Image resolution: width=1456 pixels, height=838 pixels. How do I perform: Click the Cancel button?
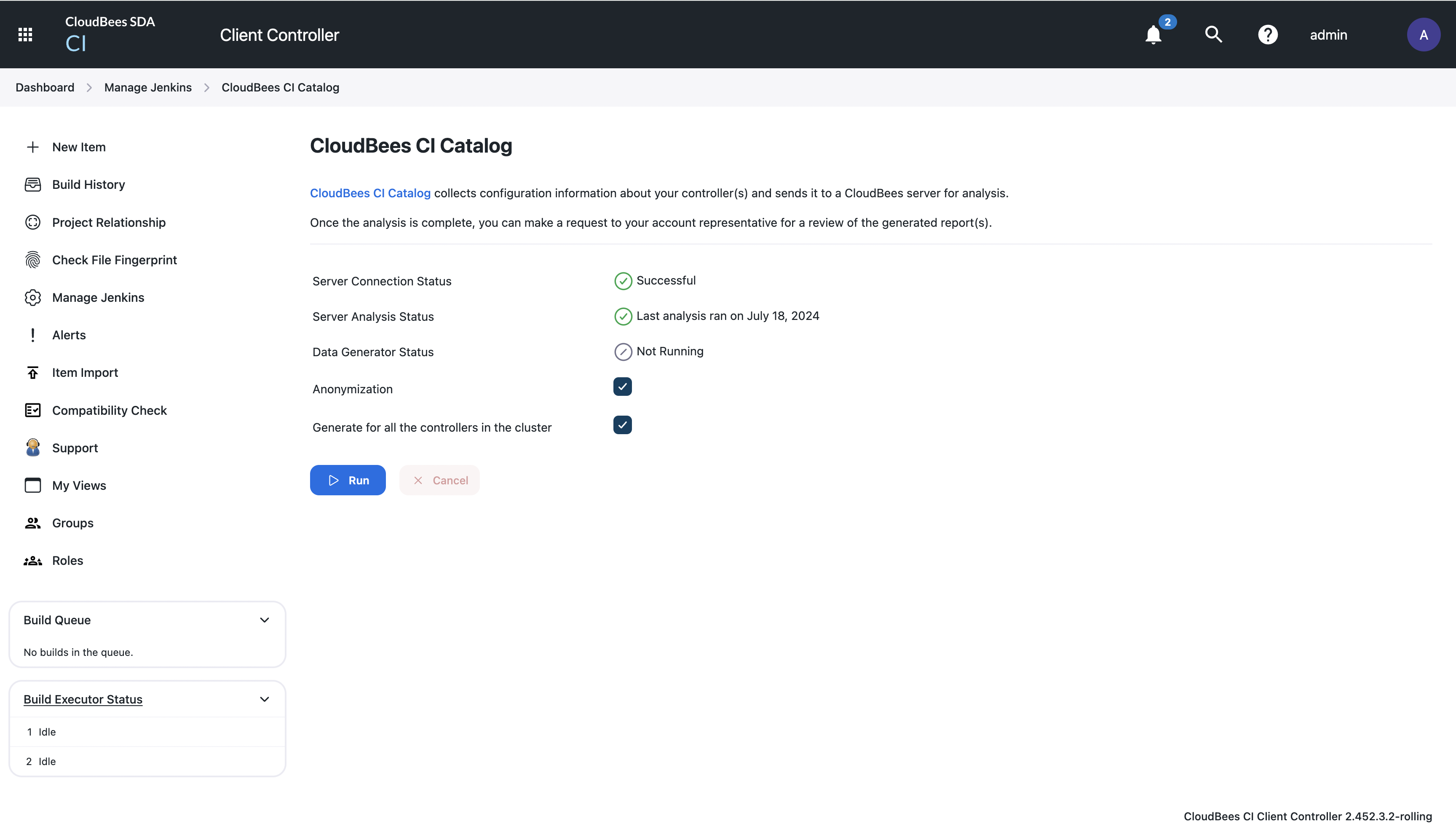click(x=439, y=480)
